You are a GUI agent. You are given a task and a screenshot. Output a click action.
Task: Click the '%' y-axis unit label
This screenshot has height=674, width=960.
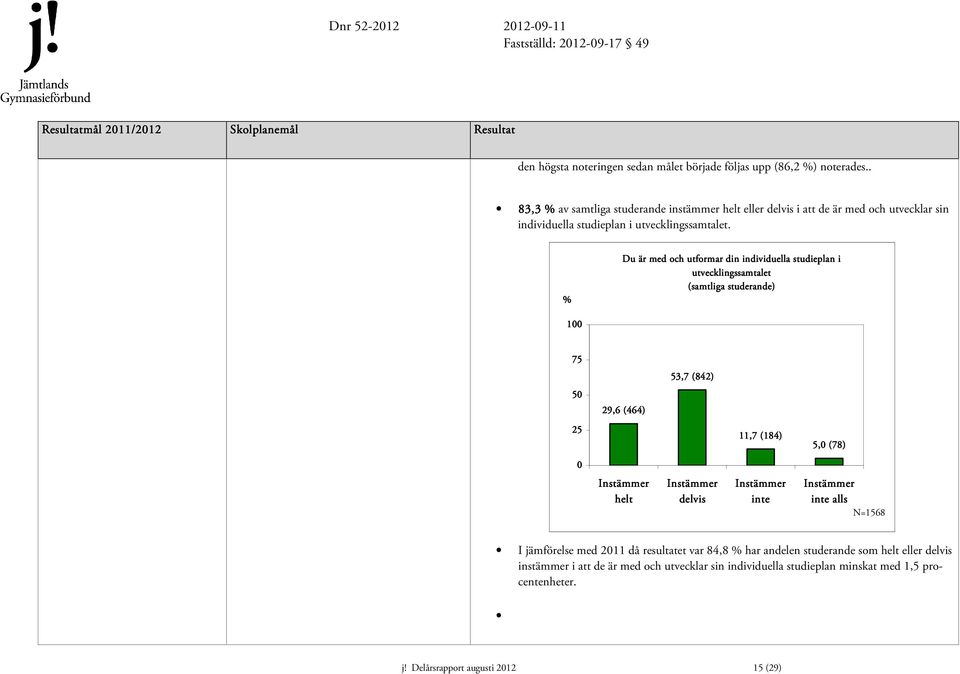(567, 299)
